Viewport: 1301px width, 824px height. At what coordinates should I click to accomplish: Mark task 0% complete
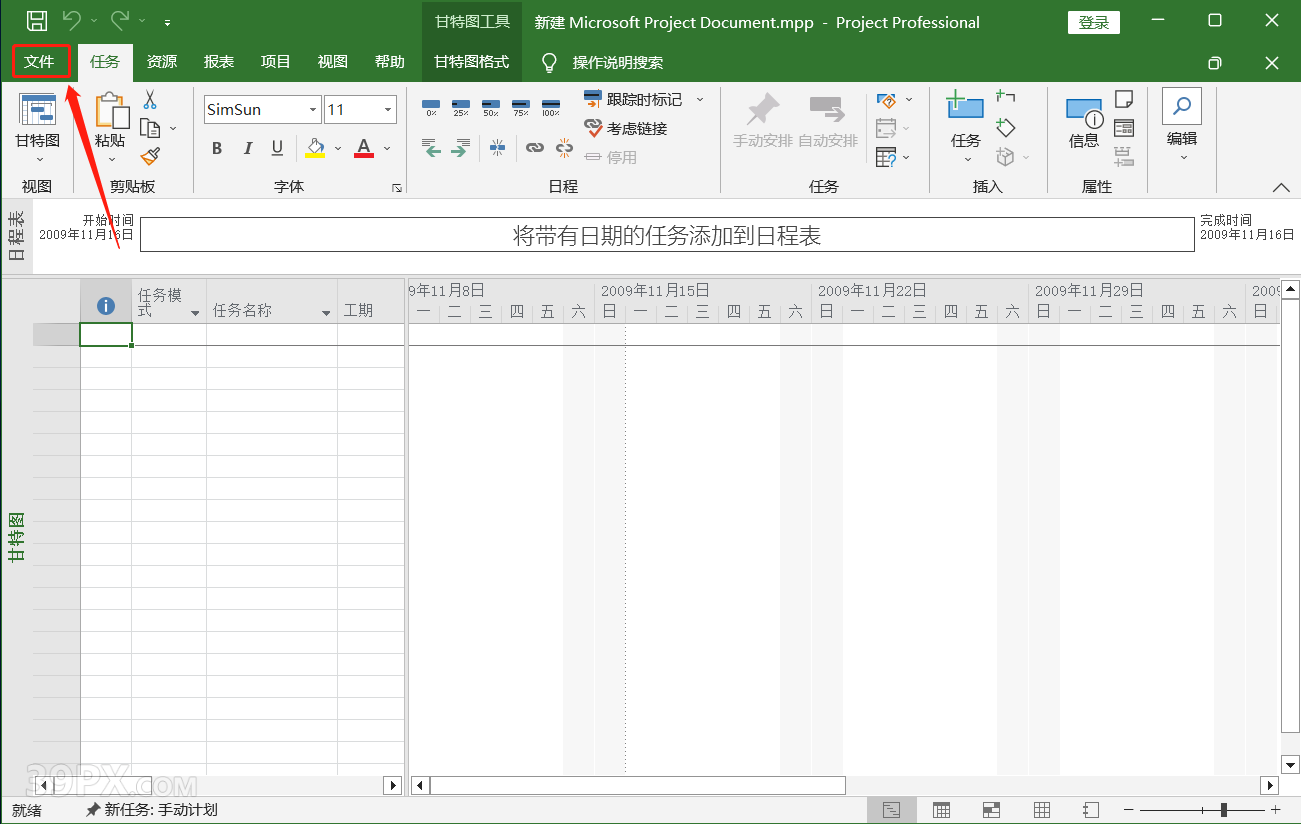click(x=431, y=108)
